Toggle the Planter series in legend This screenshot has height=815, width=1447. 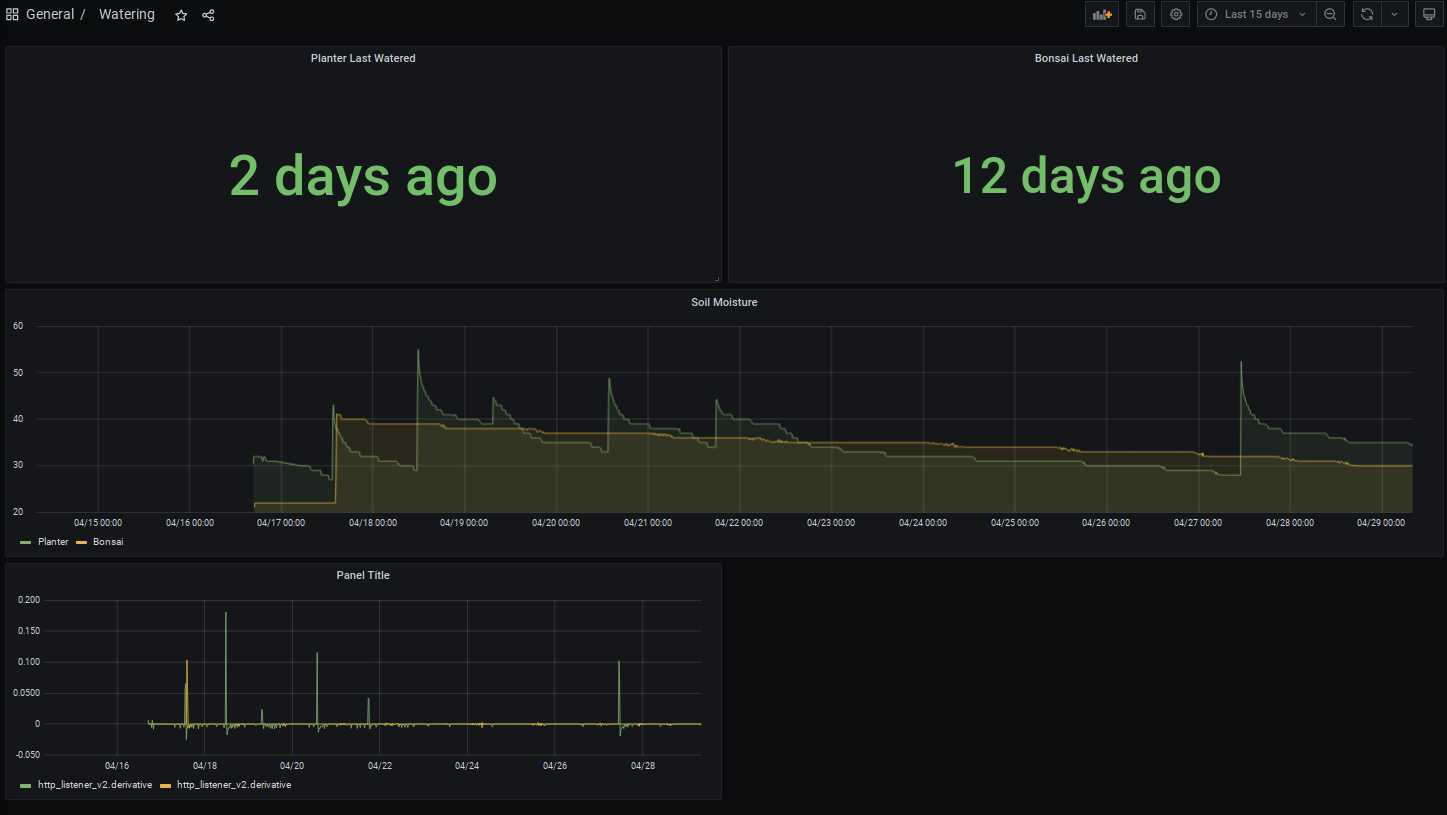pos(53,541)
